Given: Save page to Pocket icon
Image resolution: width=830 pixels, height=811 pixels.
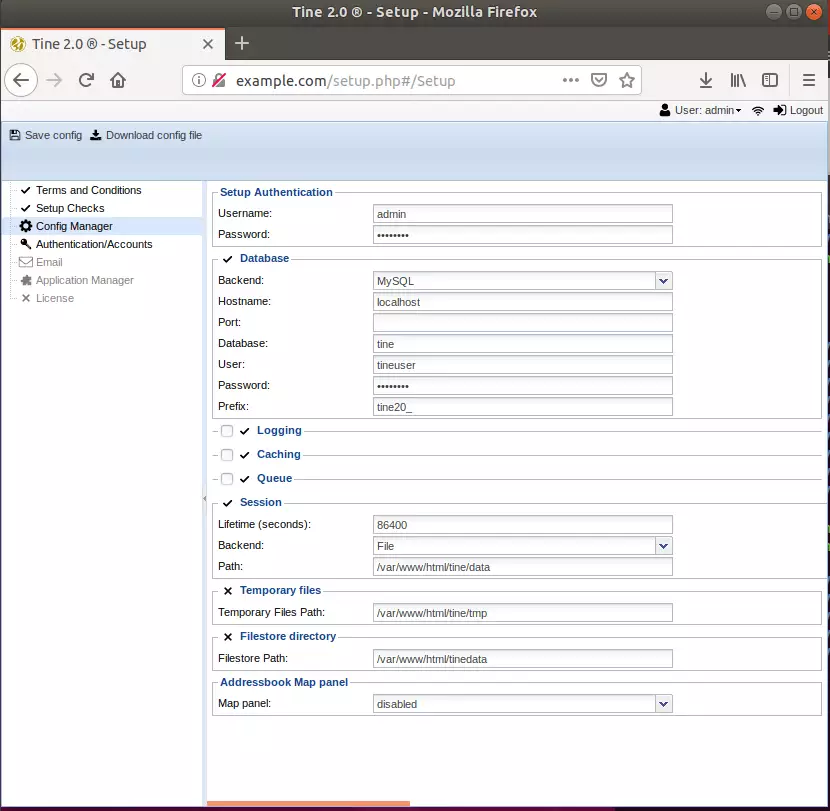Looking at the screenshot, I should [599, 80].
